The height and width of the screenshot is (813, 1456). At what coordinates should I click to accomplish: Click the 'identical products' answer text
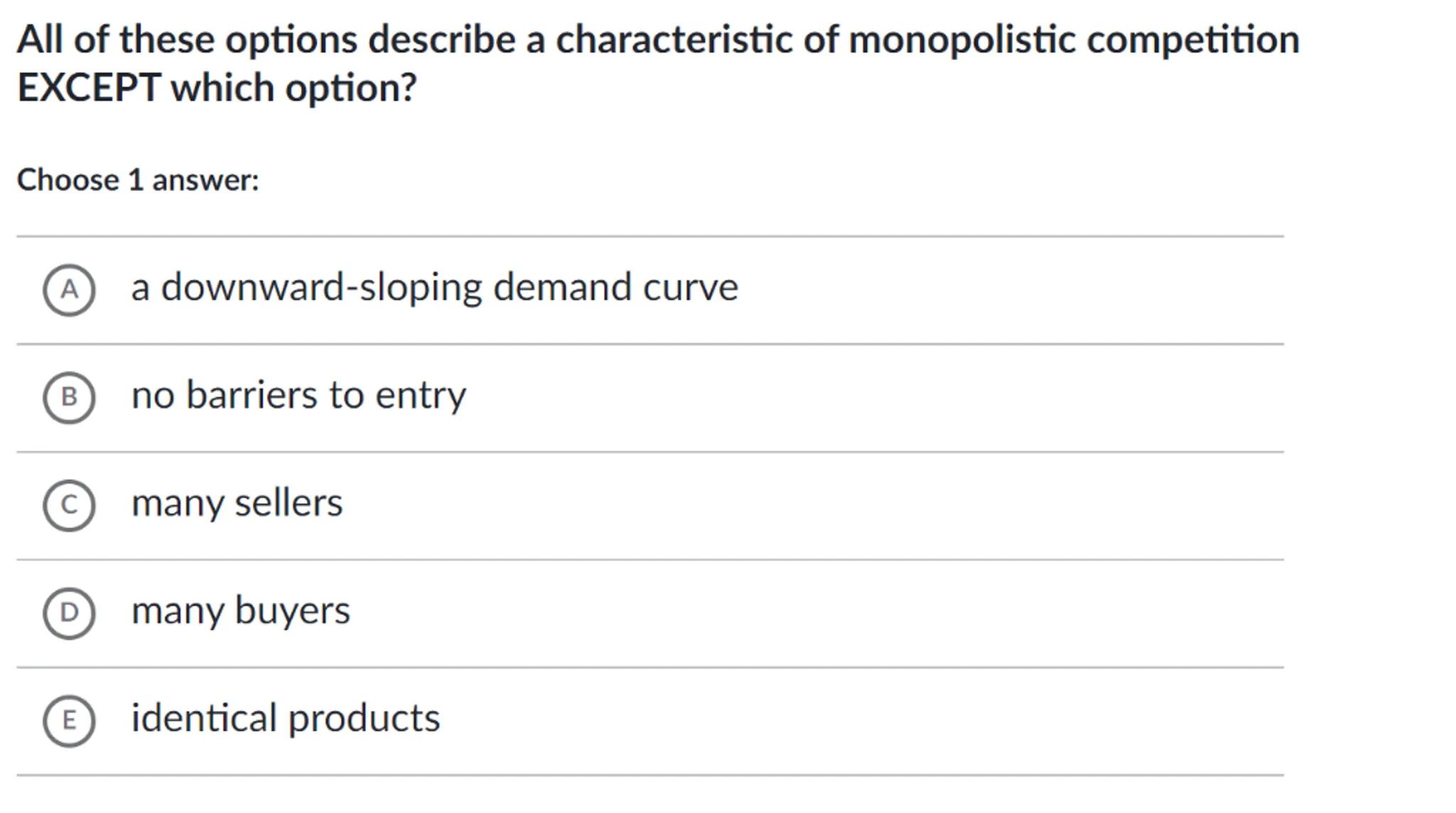(285, 718)
